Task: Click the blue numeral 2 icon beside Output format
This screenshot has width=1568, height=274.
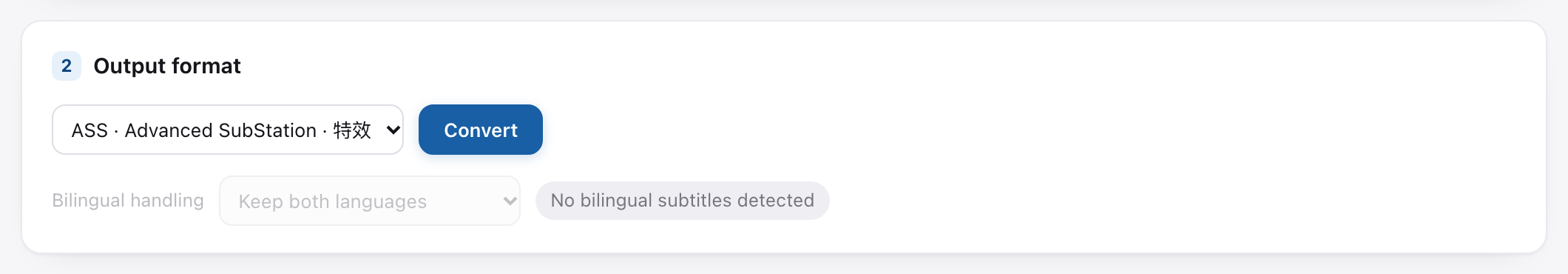Action: tap(67, 66)
